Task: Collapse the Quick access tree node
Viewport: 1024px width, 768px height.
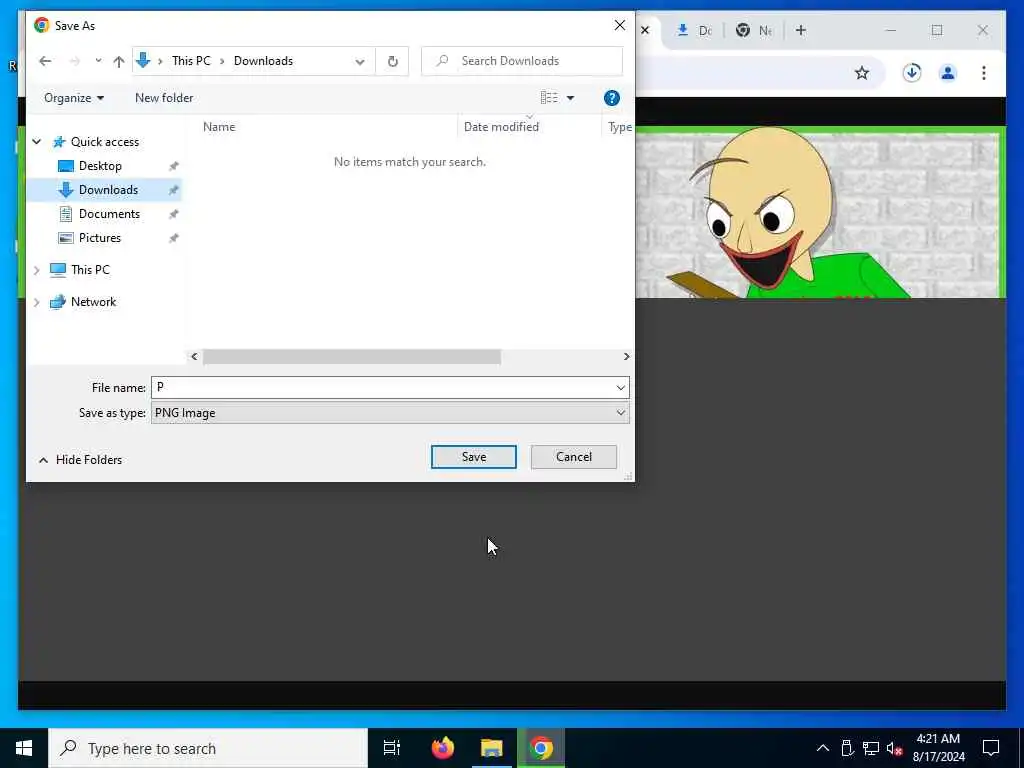Action: [x=37, y=142]
